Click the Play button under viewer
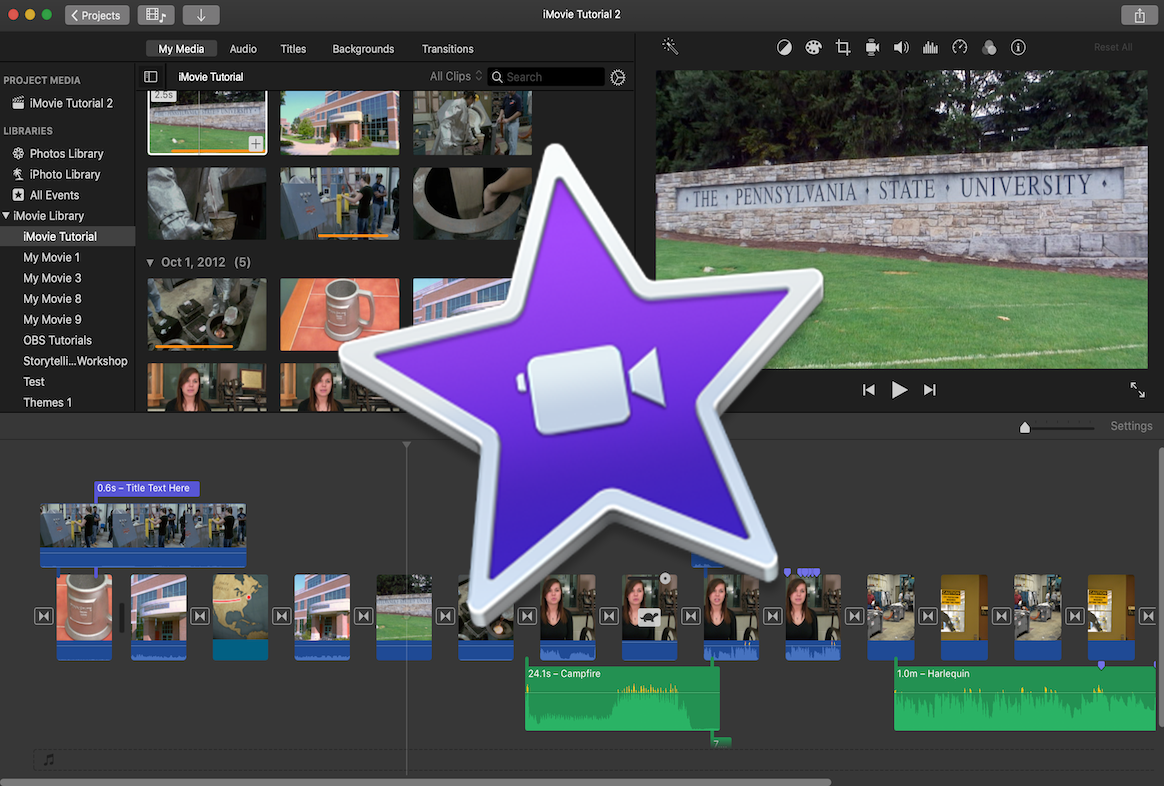 tap(899, 390)
